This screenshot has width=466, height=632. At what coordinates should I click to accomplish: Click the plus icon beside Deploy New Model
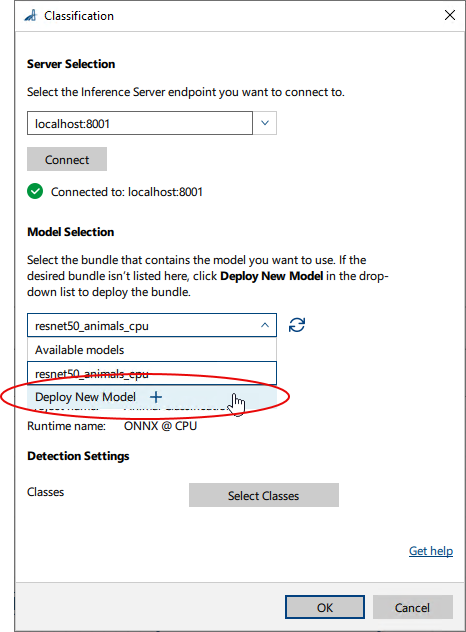click(156, 397)
